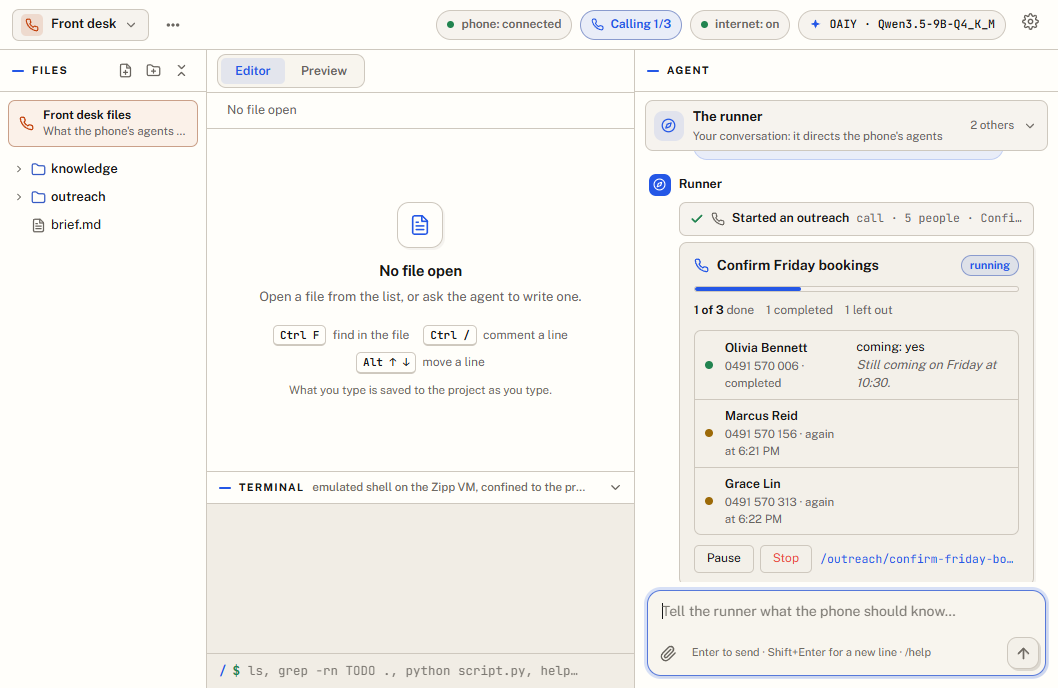Open the Front desk project dropdown

click(80, 24)
